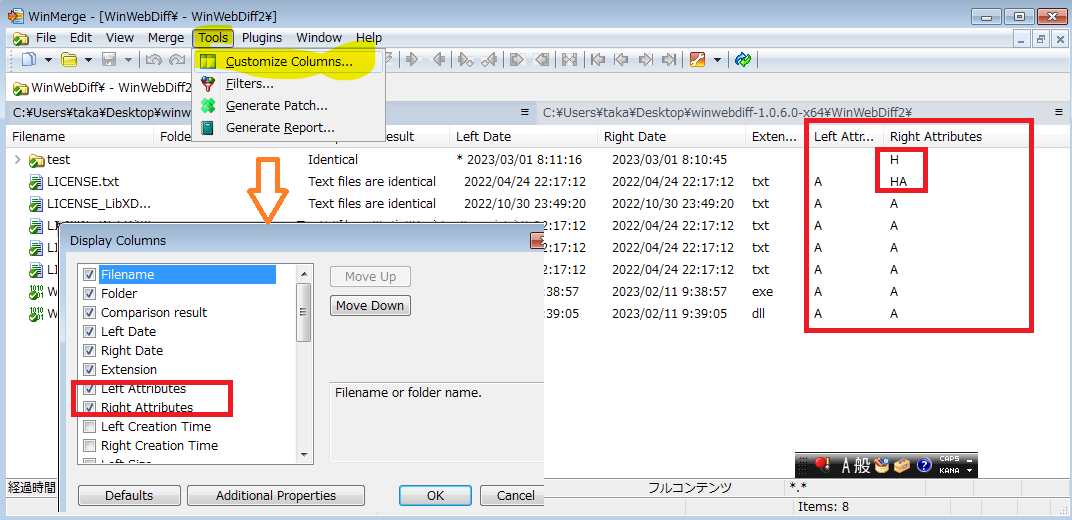Click the Display Columns dialog close button
This screenshot has height=520, width=1072.
[537, 241]
